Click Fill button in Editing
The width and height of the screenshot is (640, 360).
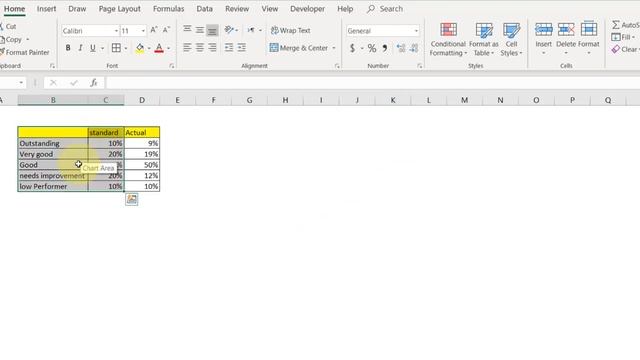click(623, 37)
